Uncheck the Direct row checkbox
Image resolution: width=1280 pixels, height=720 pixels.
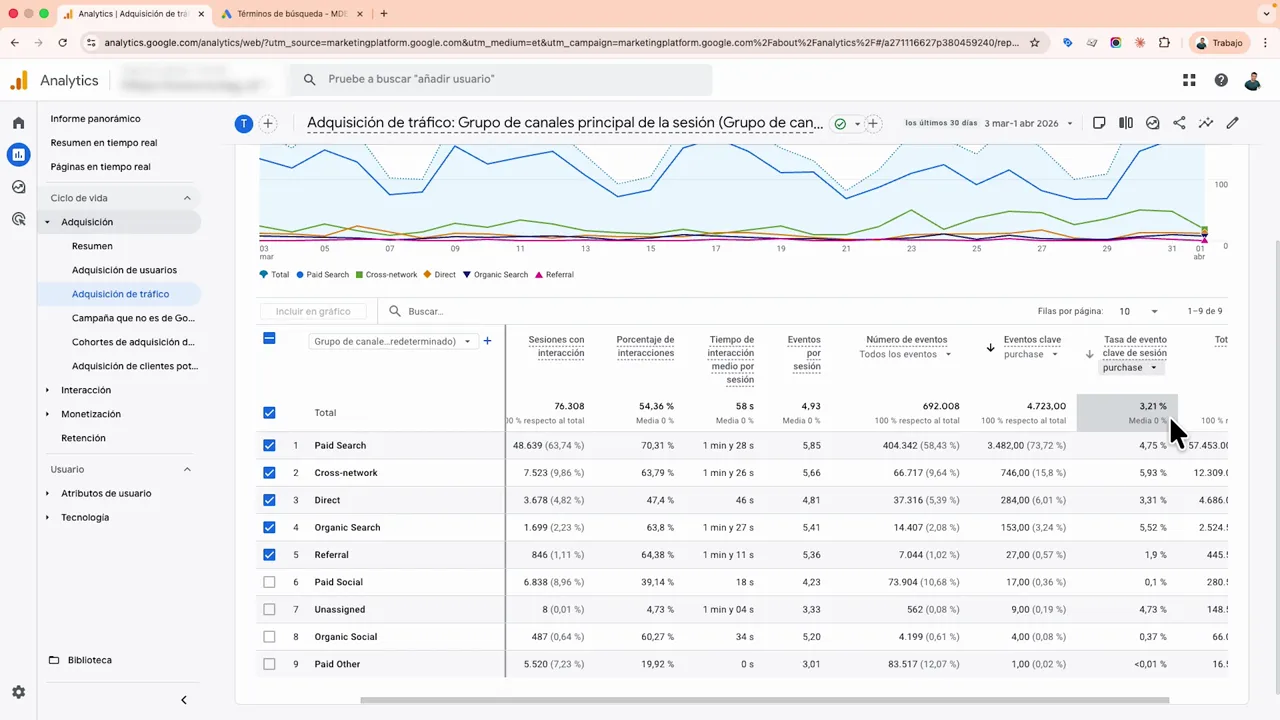click(x=269, y=500)
